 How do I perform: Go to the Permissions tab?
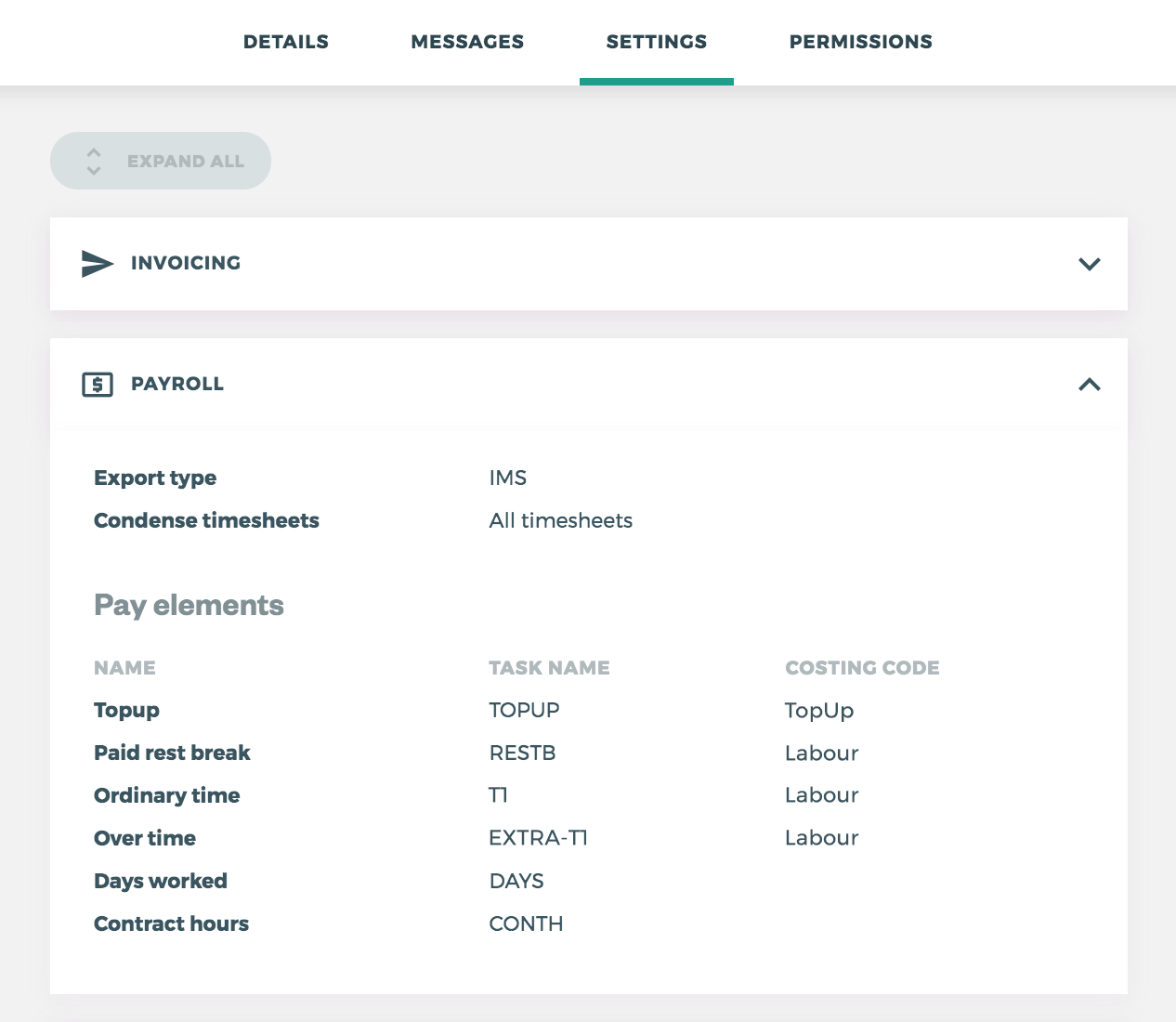point(860,42)
